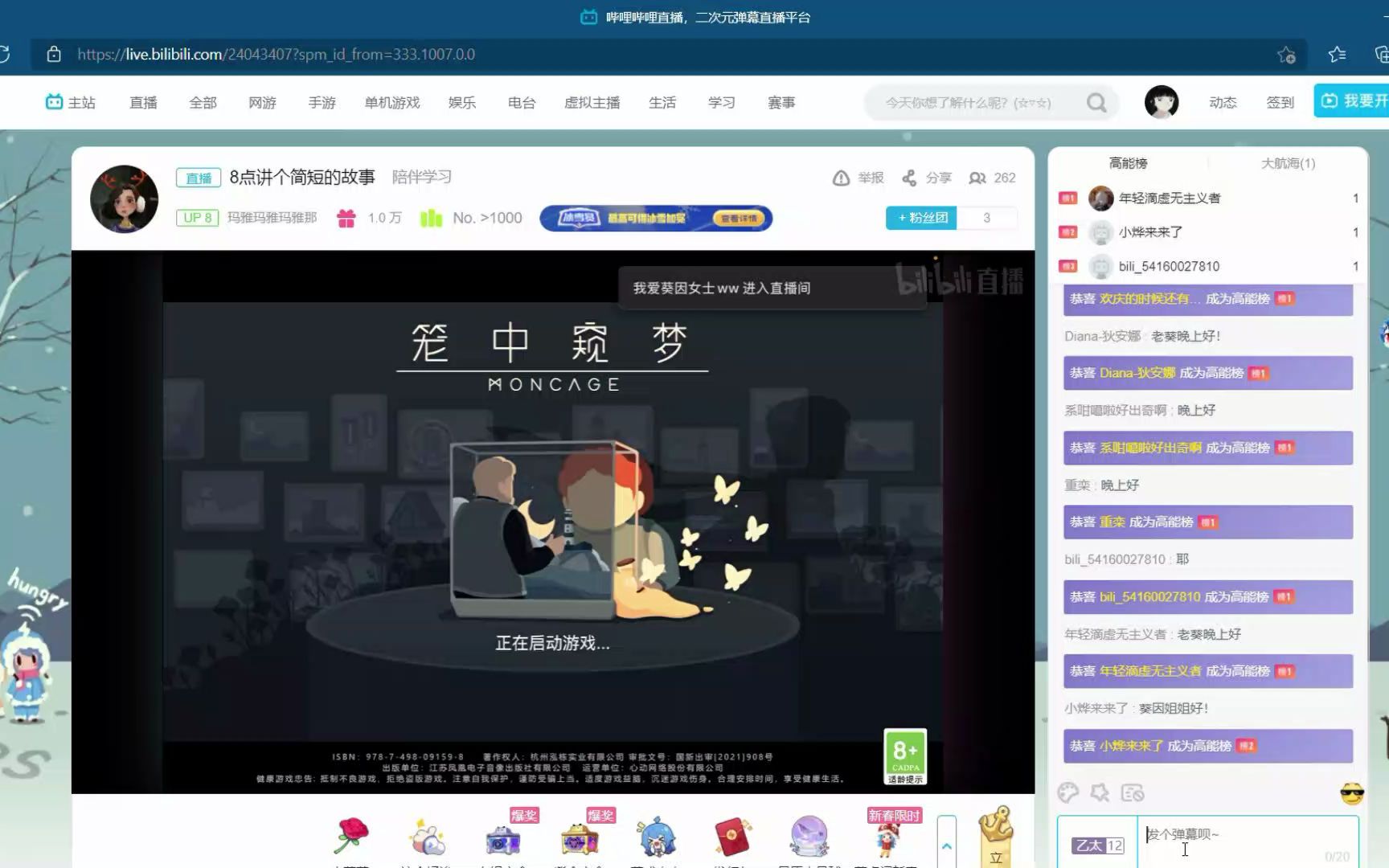This screenshot has width=1389, height=868.
Task: Click the viewer count icon beside 262
Action: pos(977,178)
